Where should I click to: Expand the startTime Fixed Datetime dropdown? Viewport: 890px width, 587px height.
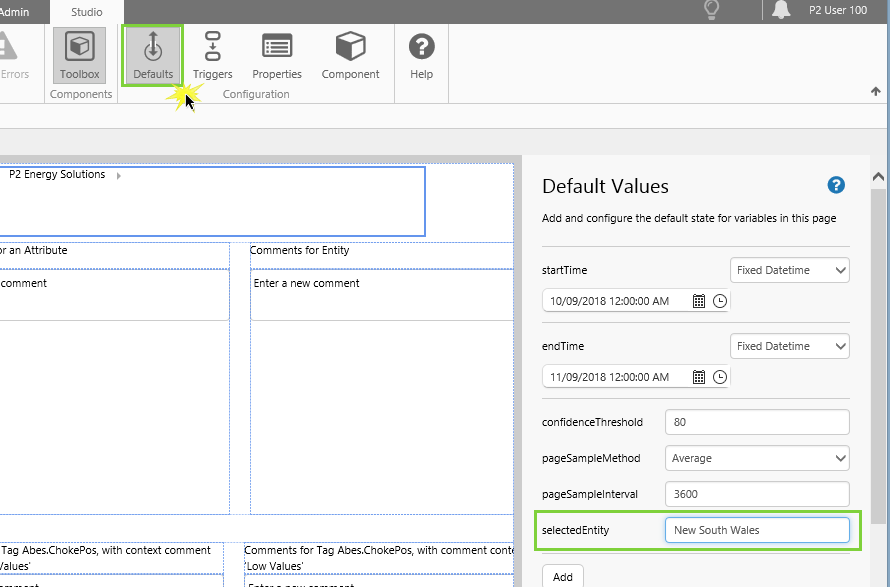(x=789, y=270)
